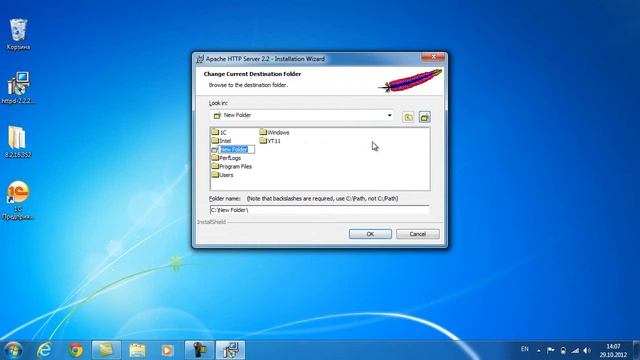The image size is (640, 360).
Task: Select the Program Files folder
Action: (x=231, y=167)
